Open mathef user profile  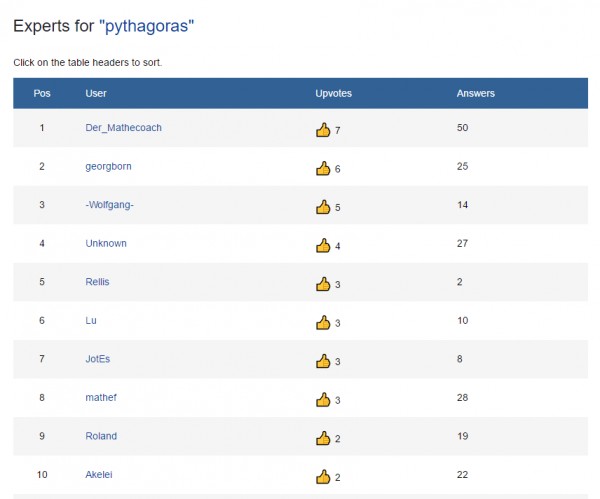pyautogui.click(x=102, y=397)
